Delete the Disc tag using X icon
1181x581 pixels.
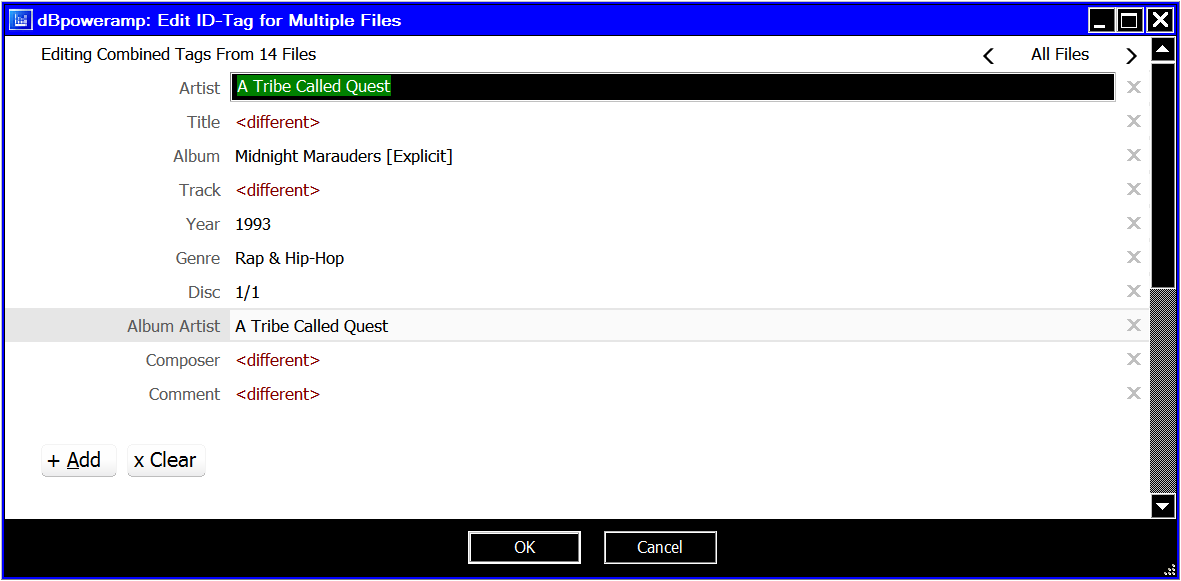point(1134,292)
